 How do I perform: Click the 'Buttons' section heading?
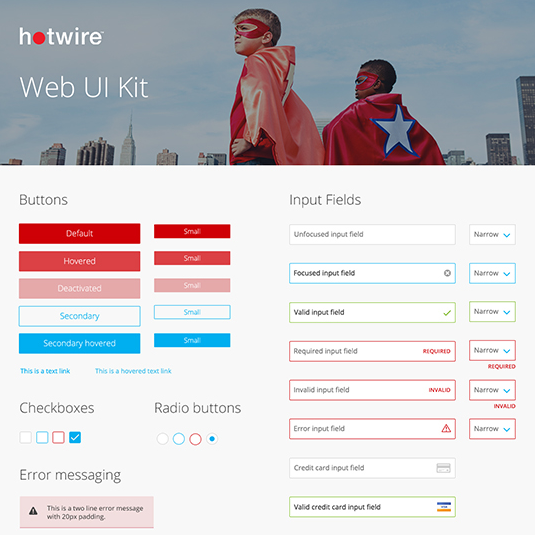43,200
